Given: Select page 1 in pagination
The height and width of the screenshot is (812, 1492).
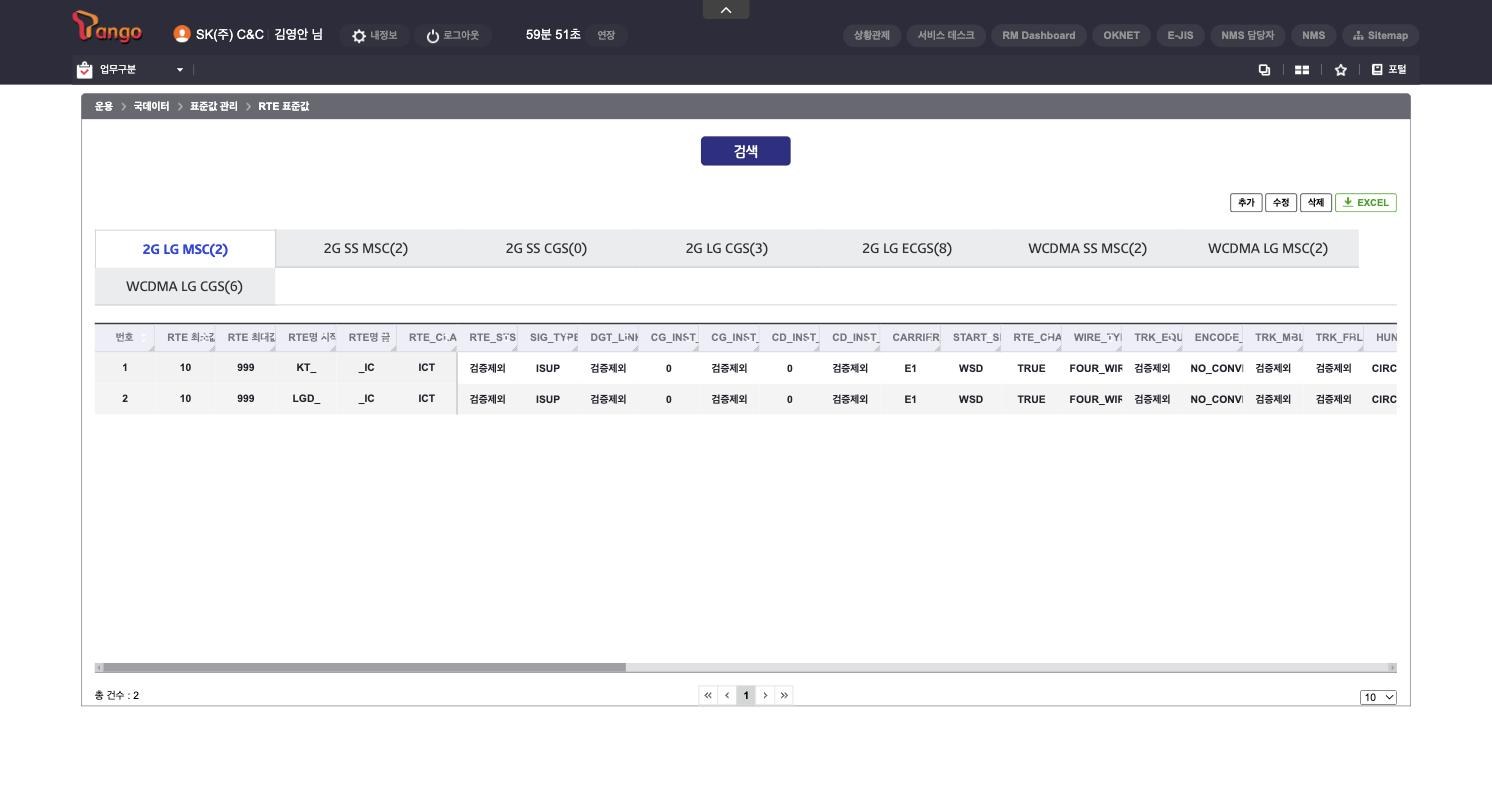Looking at the screenshot, I should point(746,695).
